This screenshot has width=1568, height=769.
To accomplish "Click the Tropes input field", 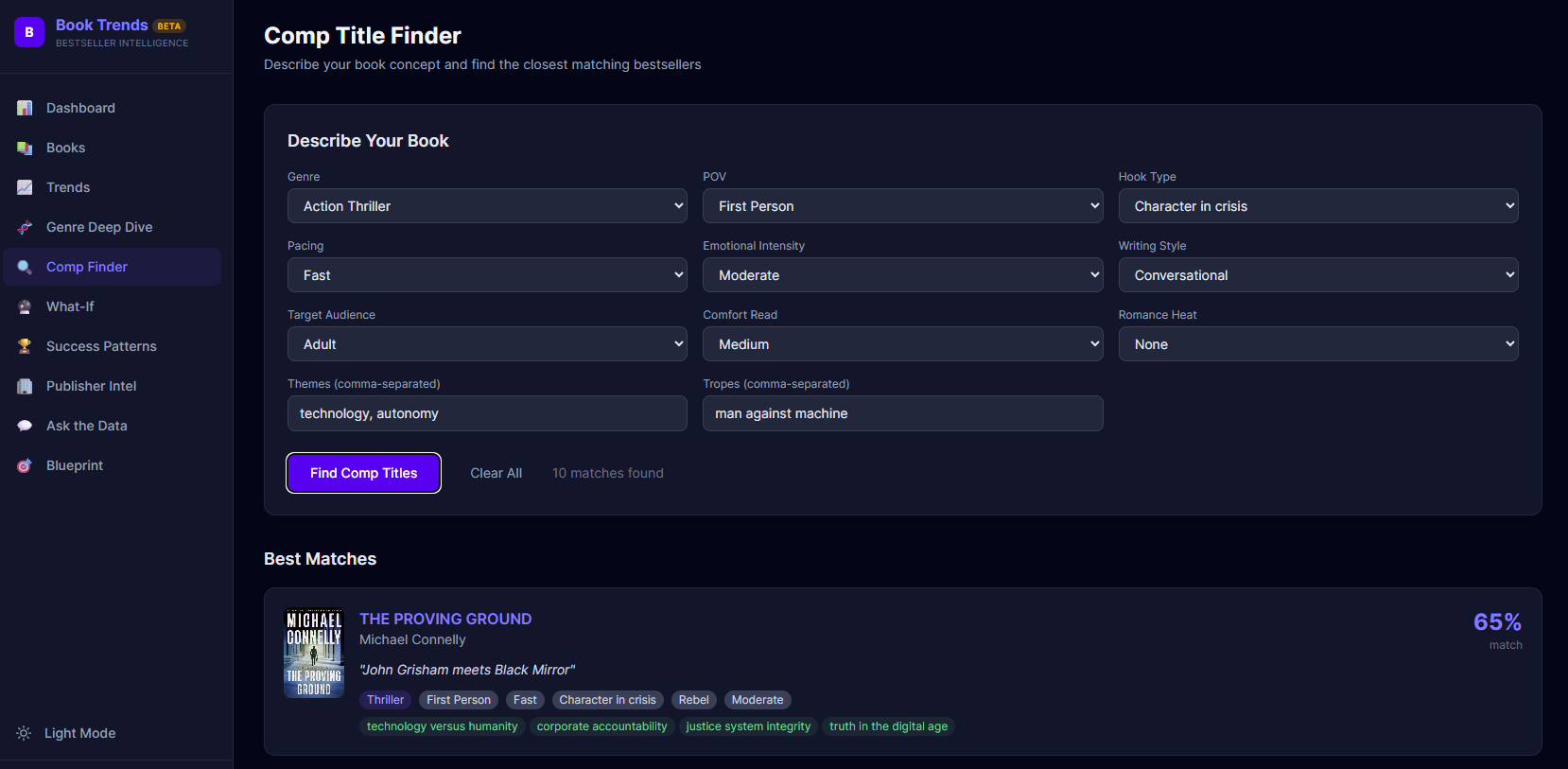I will pyautogui.click(x=902, y=413).
